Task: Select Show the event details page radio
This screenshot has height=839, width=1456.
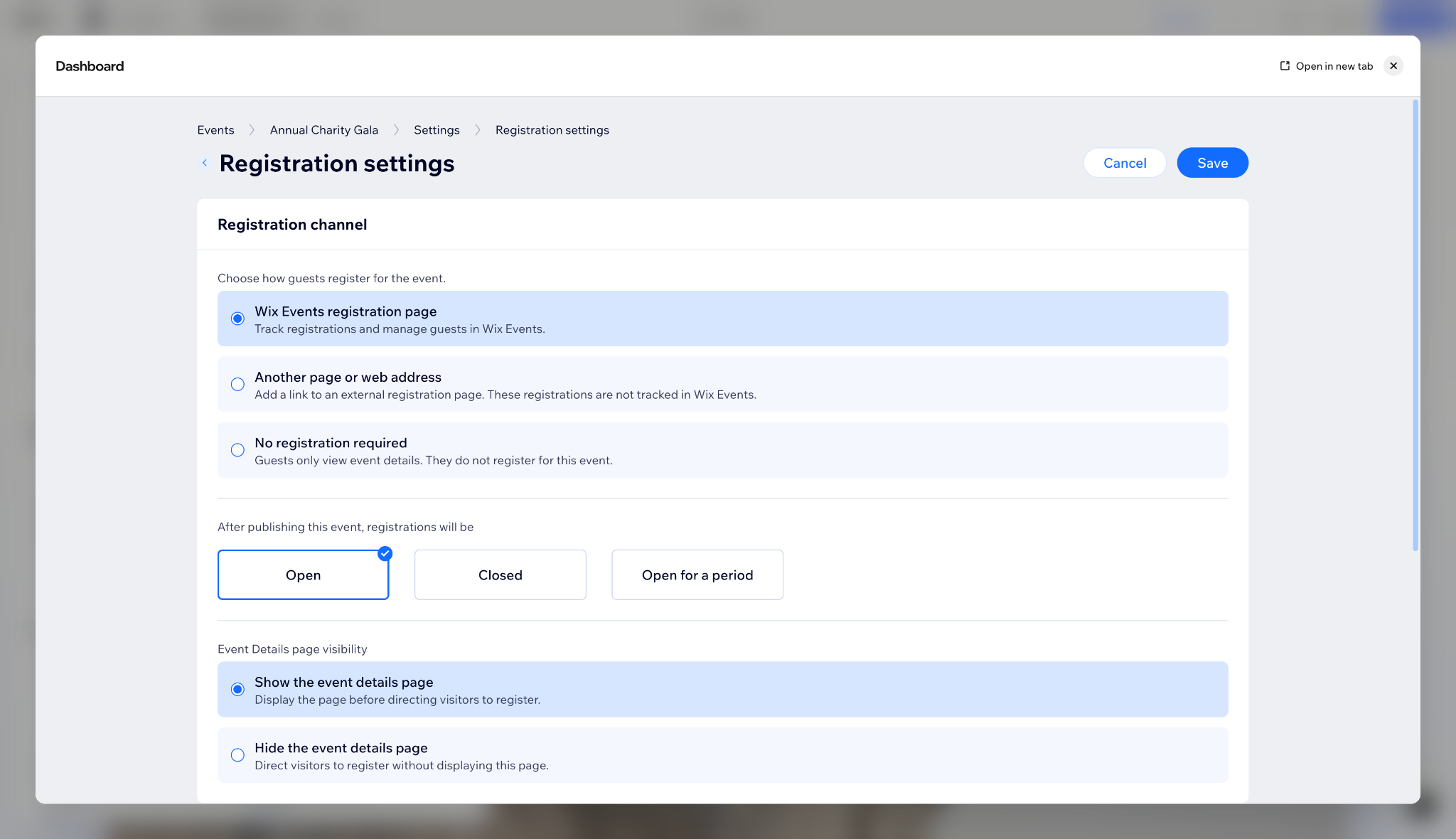Action: 237,690
